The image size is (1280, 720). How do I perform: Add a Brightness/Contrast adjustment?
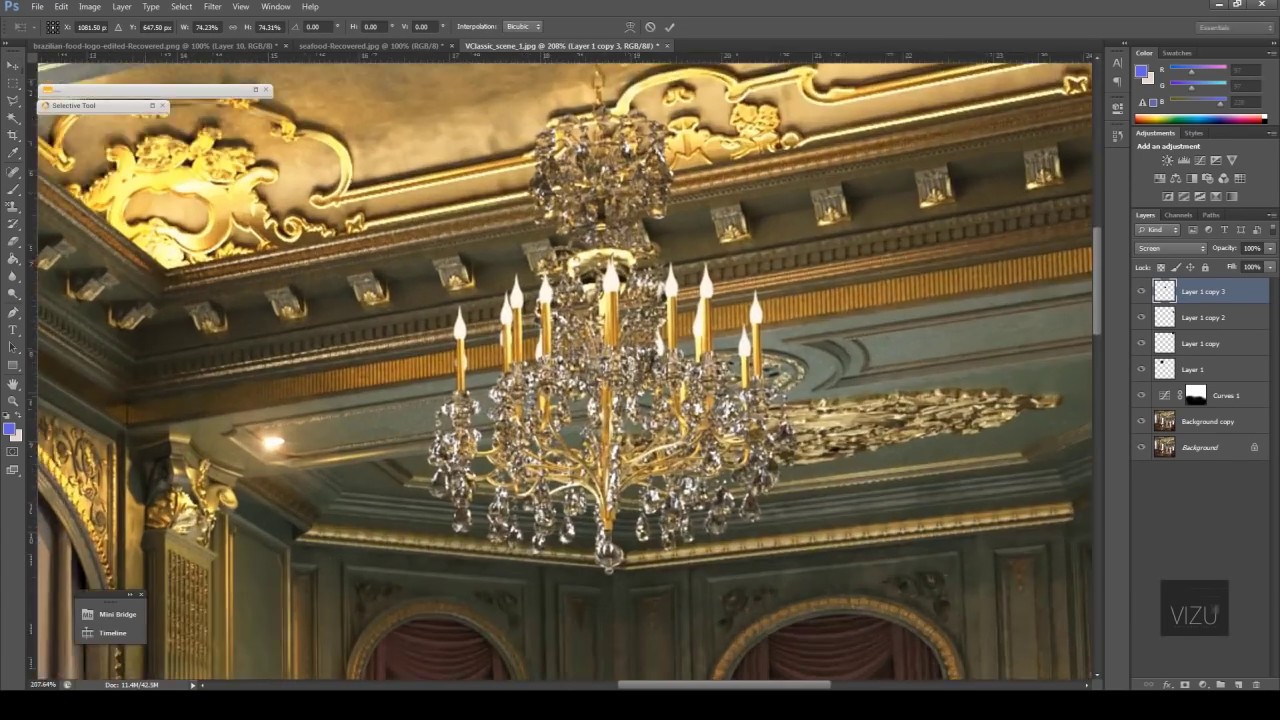click(1167, 160)
